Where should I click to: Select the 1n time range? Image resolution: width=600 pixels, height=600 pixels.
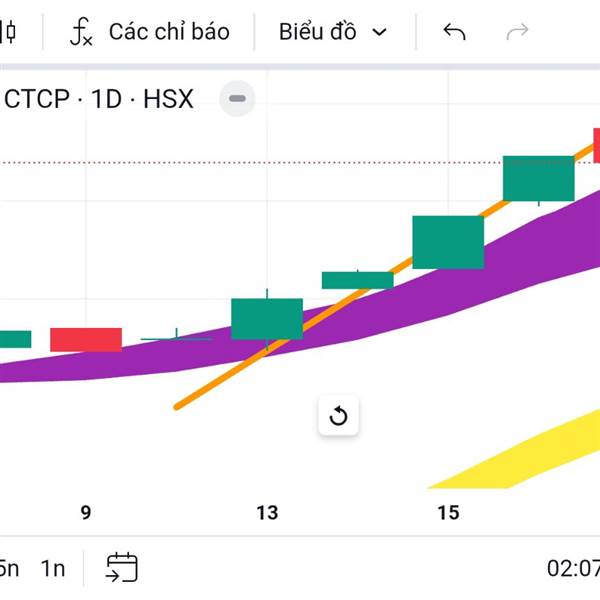(x=53, y=568)
